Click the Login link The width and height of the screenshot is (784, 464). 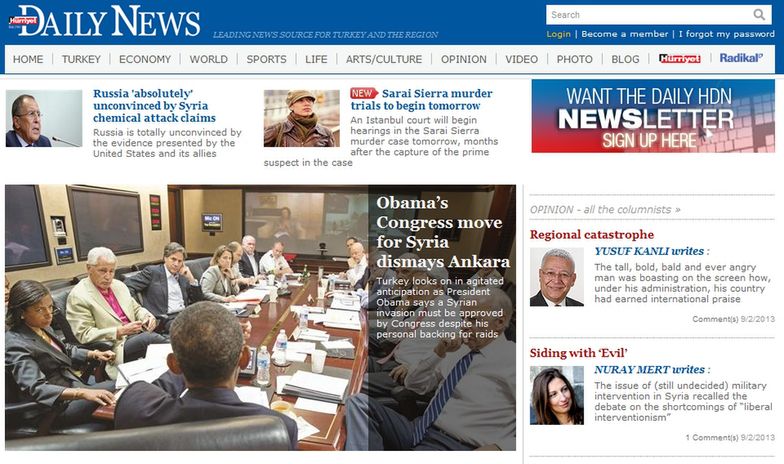pos(558,34)
